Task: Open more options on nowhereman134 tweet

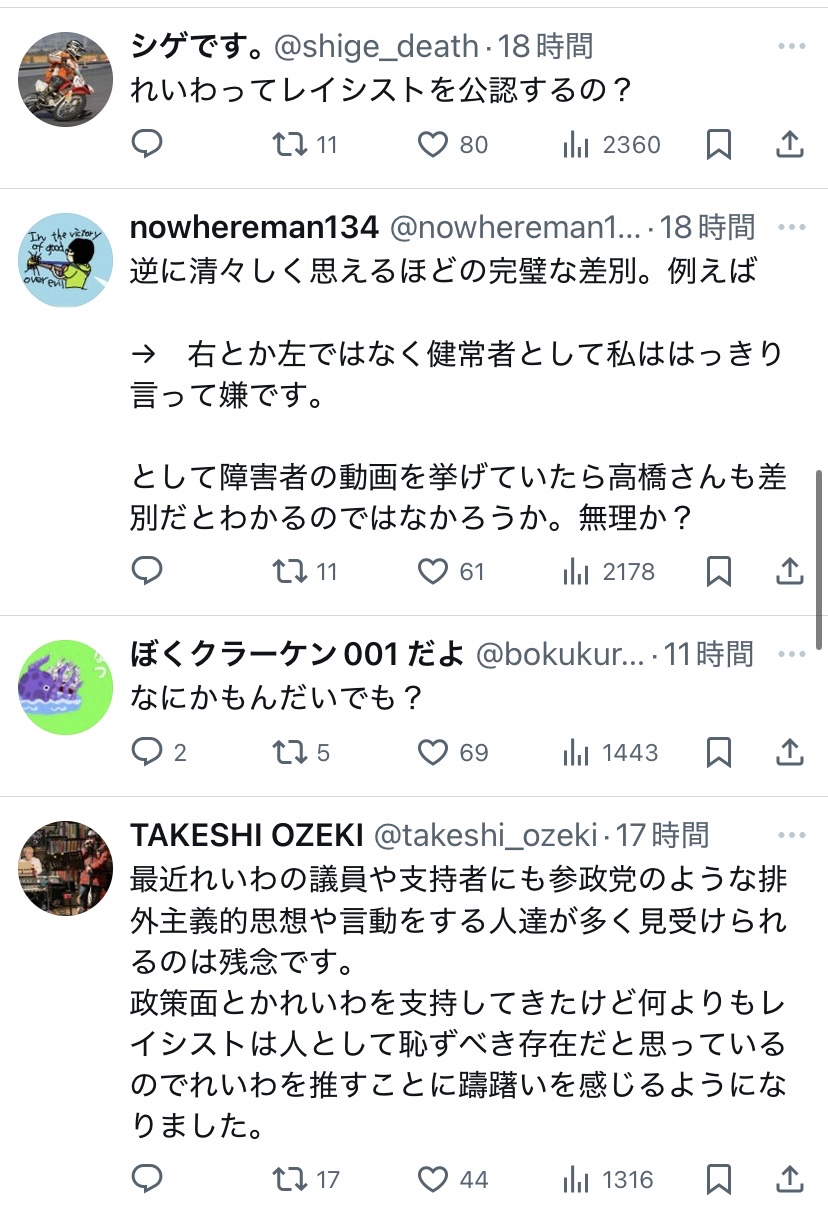Action: coord(791,228)
